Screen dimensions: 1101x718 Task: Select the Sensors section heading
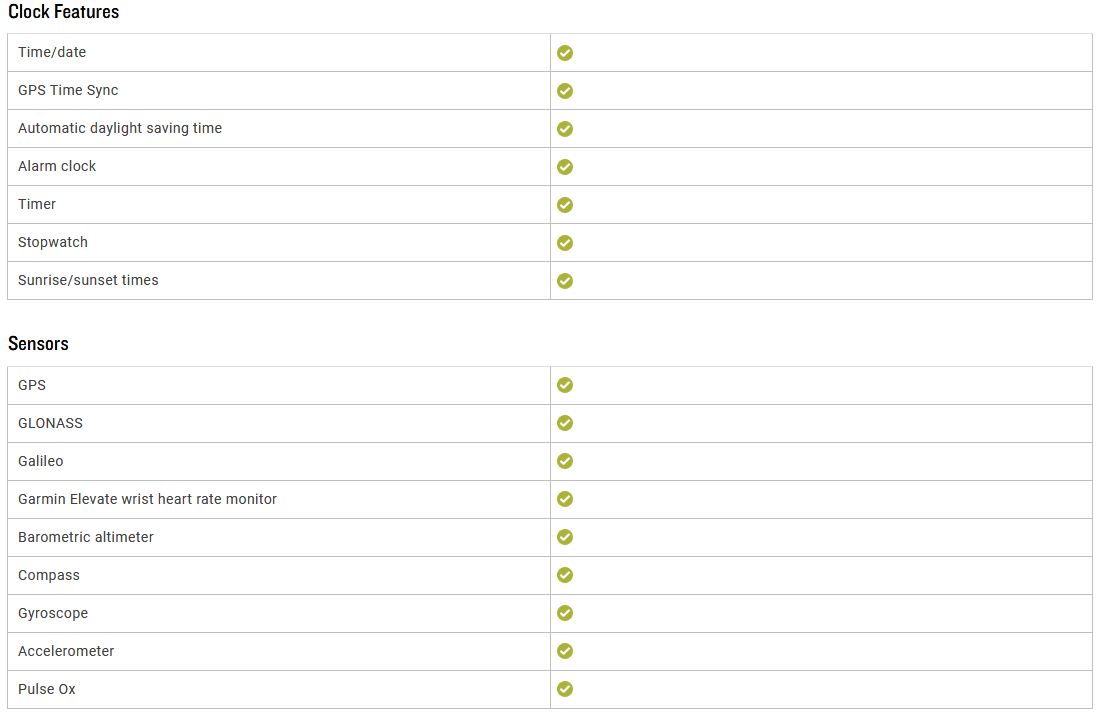[x=38, y=343]
